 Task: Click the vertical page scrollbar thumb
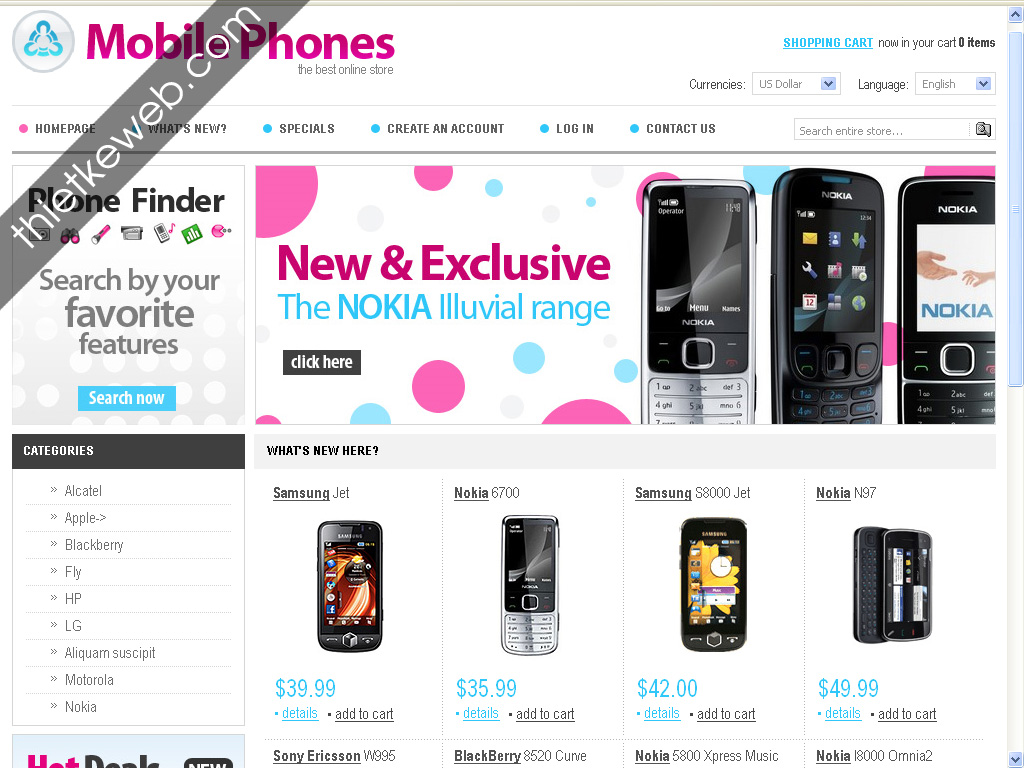click(1016, 206)
